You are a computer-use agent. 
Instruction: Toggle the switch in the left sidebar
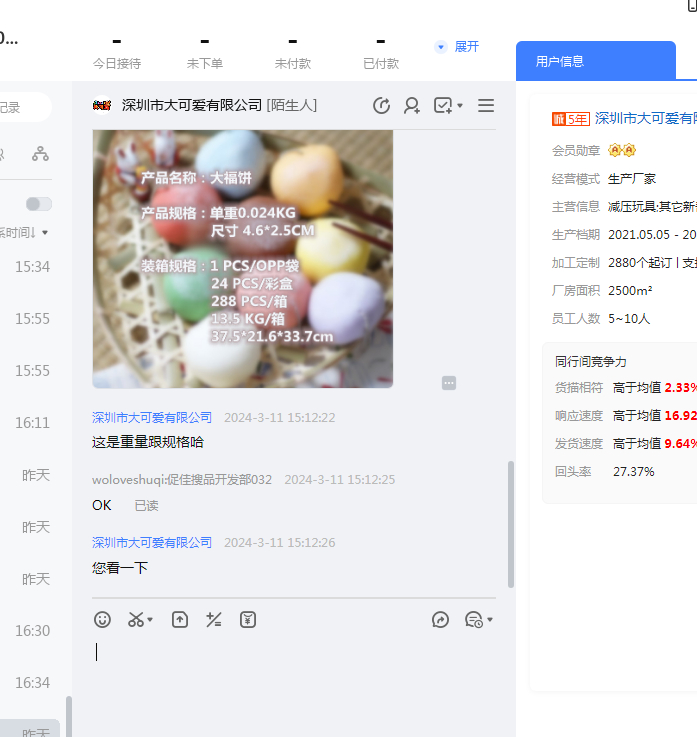39,204
